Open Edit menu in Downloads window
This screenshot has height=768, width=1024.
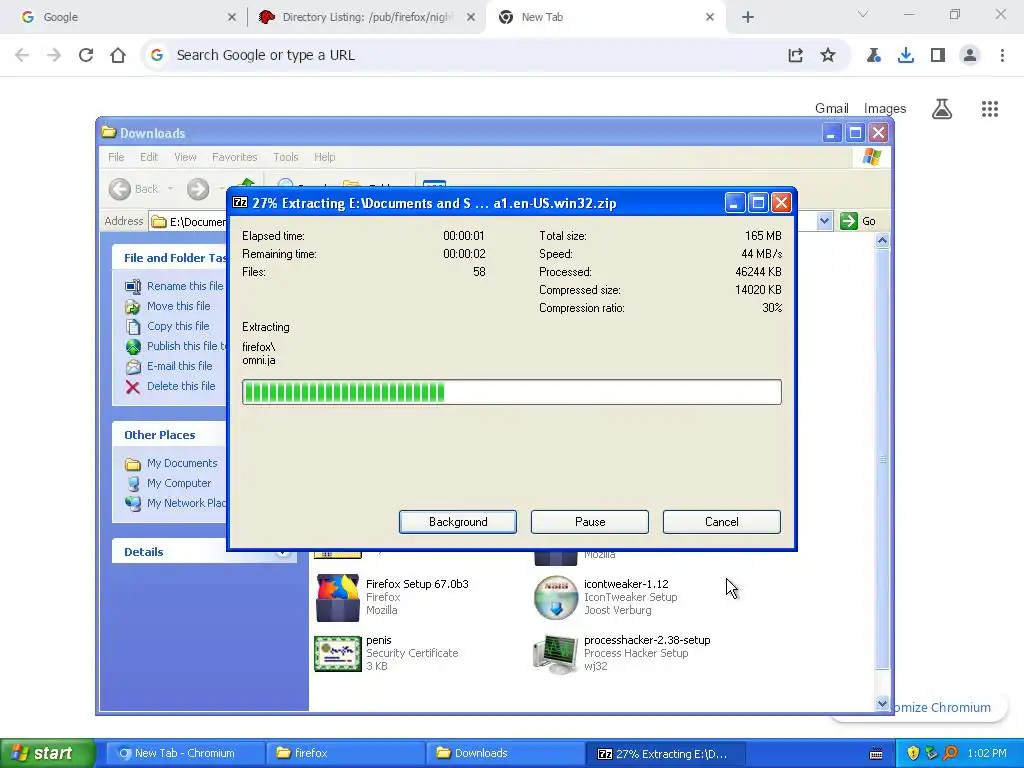click(149, 157)
